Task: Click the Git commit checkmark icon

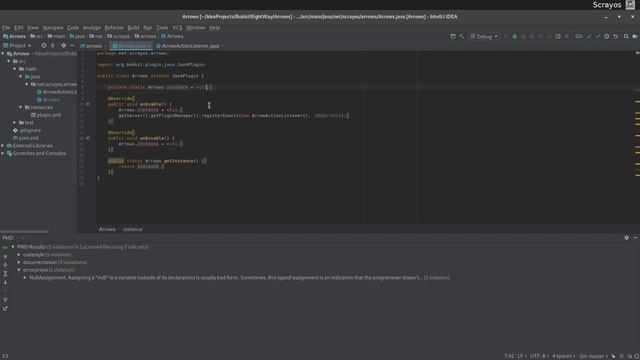Action: (x=598, y=36)
